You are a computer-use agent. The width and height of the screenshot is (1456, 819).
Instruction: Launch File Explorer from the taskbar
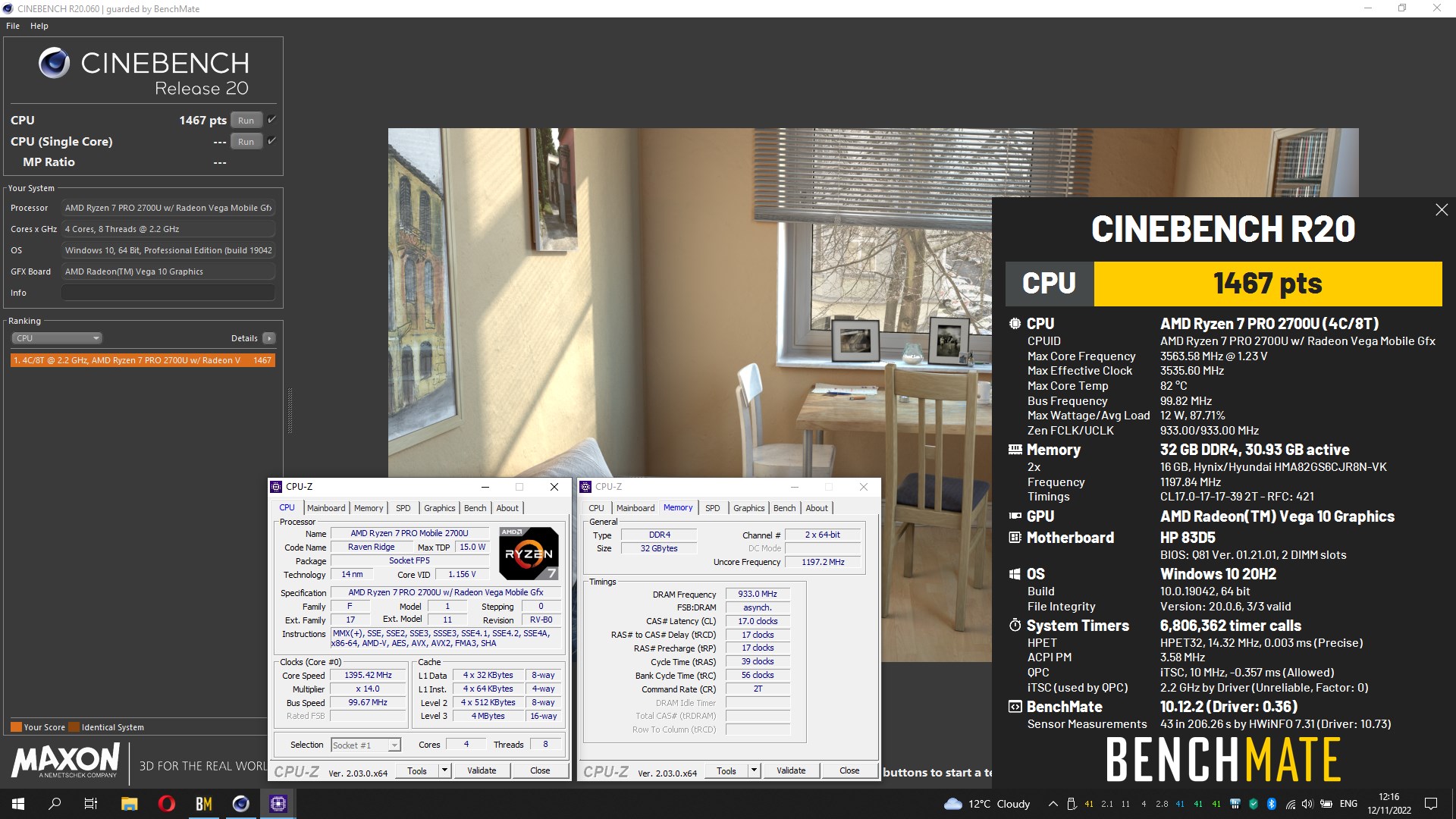pos(129,804)
